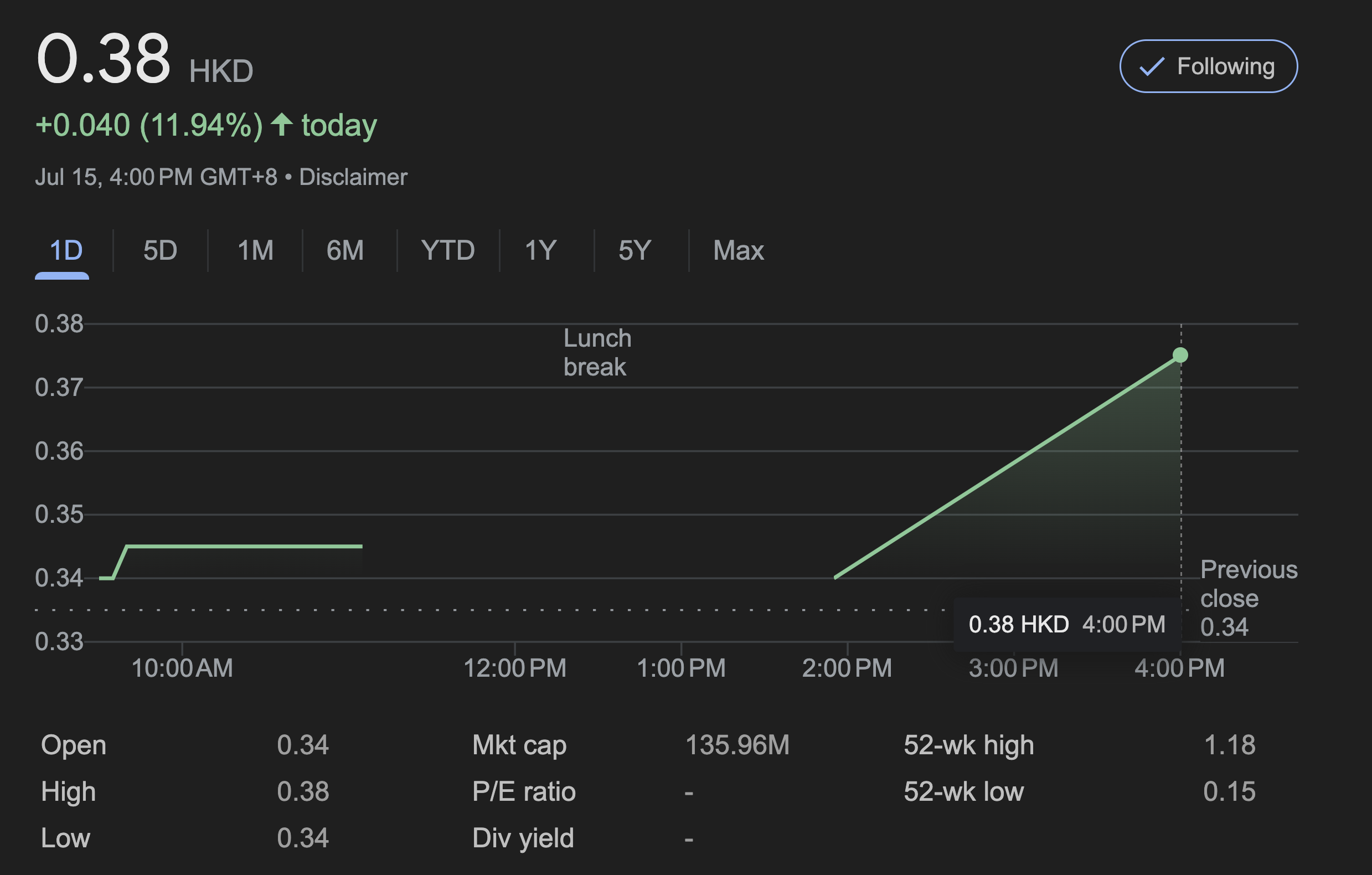Select the YTD range tab
The height and width of the screenshot is (875, 1372).
(448, 250)
